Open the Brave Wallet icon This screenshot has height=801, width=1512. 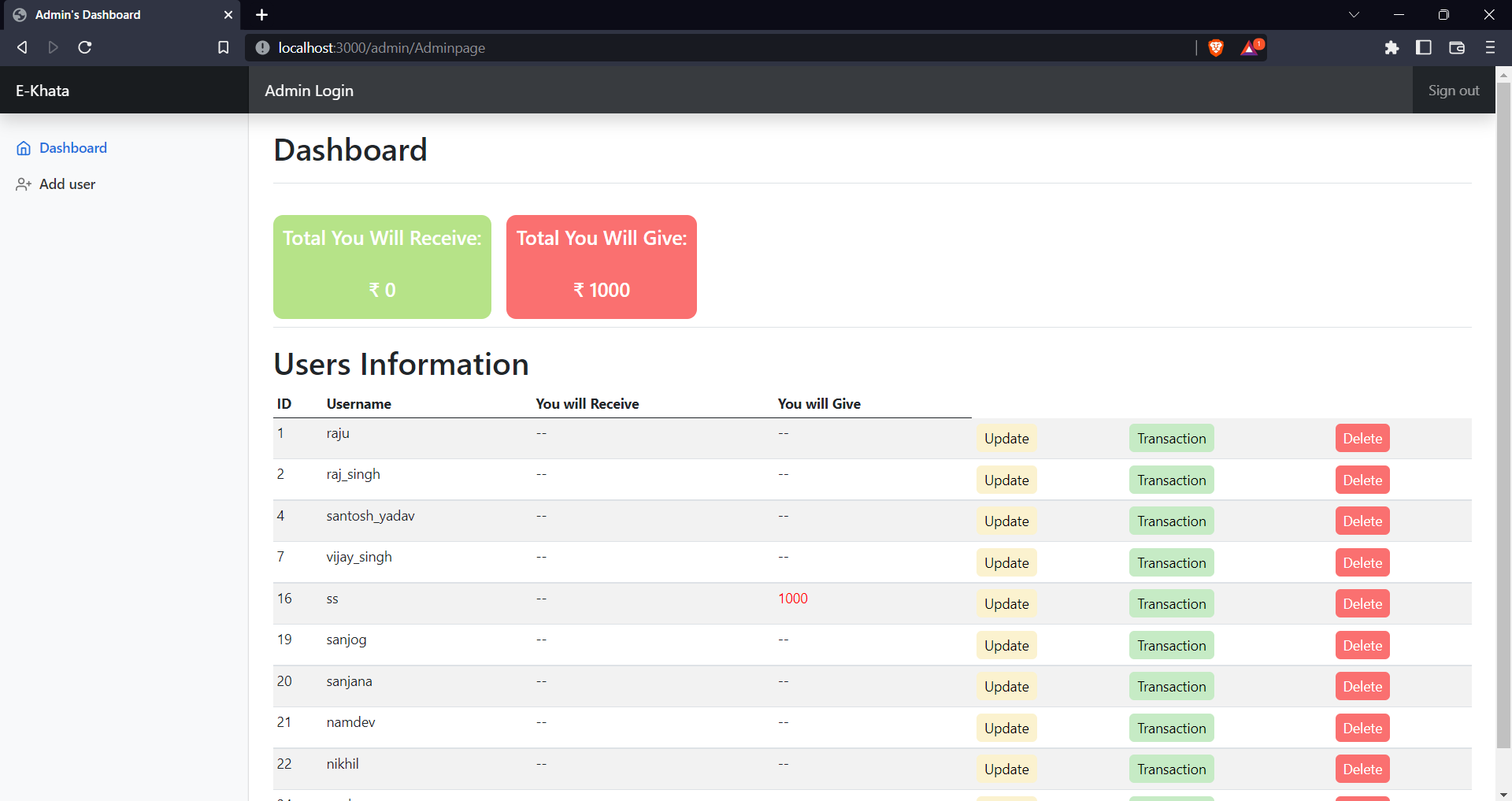click(1456, 47)
